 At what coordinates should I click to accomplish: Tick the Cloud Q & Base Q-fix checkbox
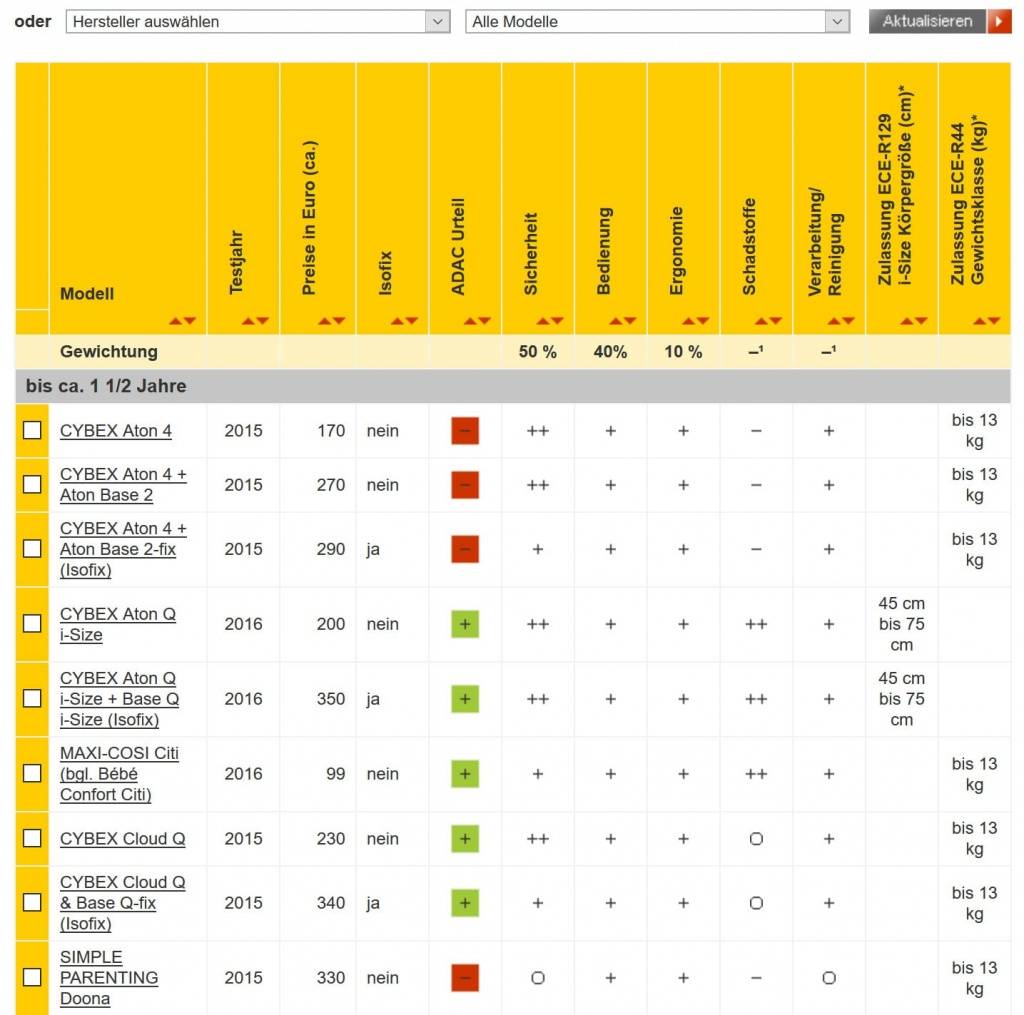(x=32, y=903)
